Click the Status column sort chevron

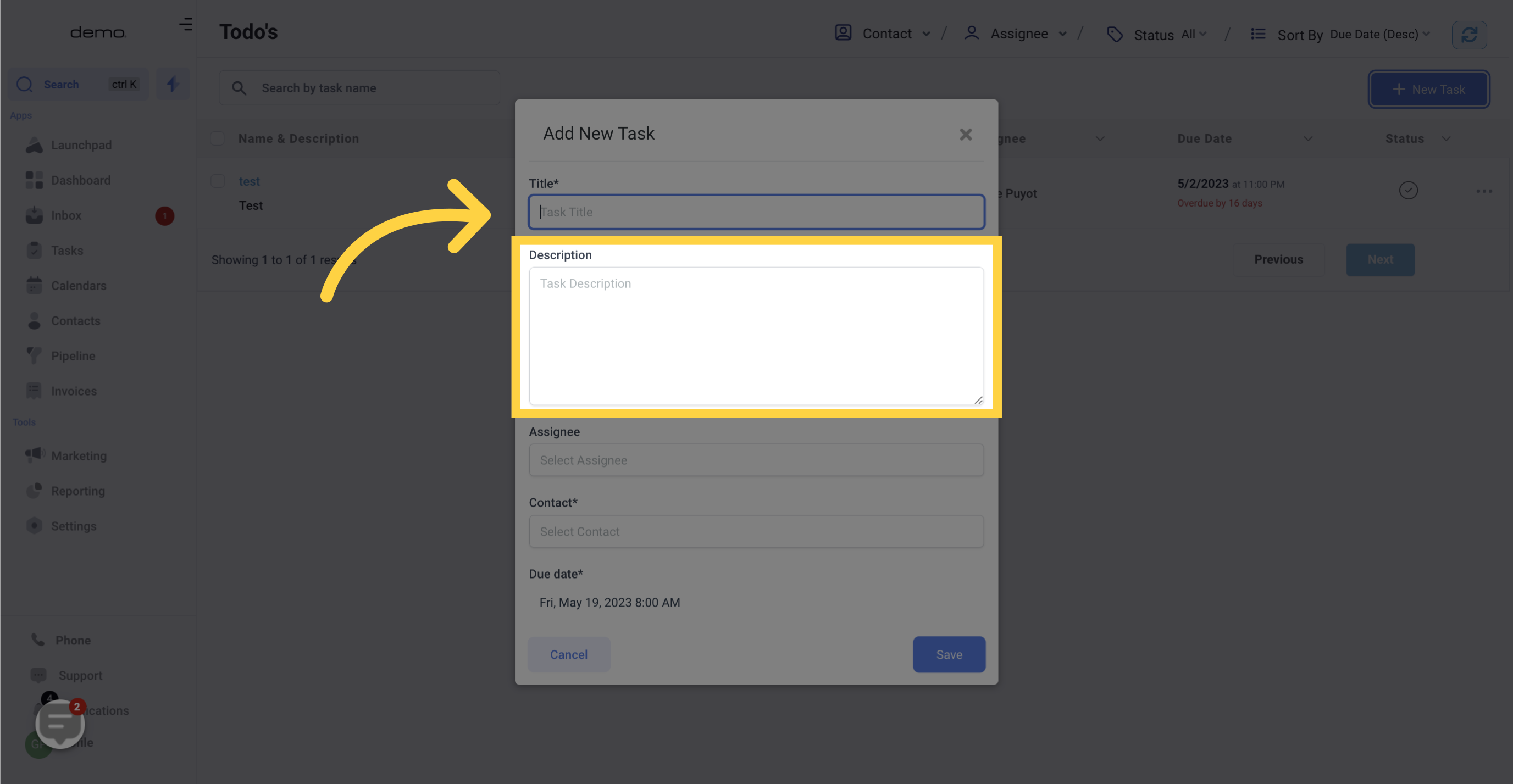tap(1446, 138)
